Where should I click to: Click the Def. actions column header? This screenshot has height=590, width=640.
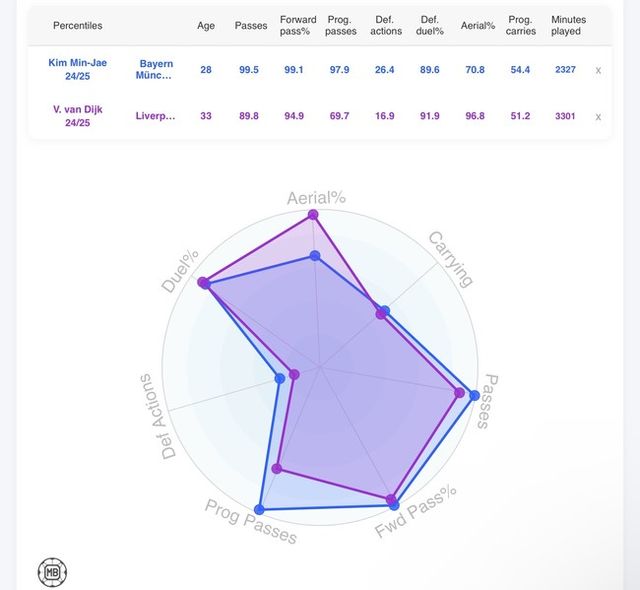pos(384,25)
